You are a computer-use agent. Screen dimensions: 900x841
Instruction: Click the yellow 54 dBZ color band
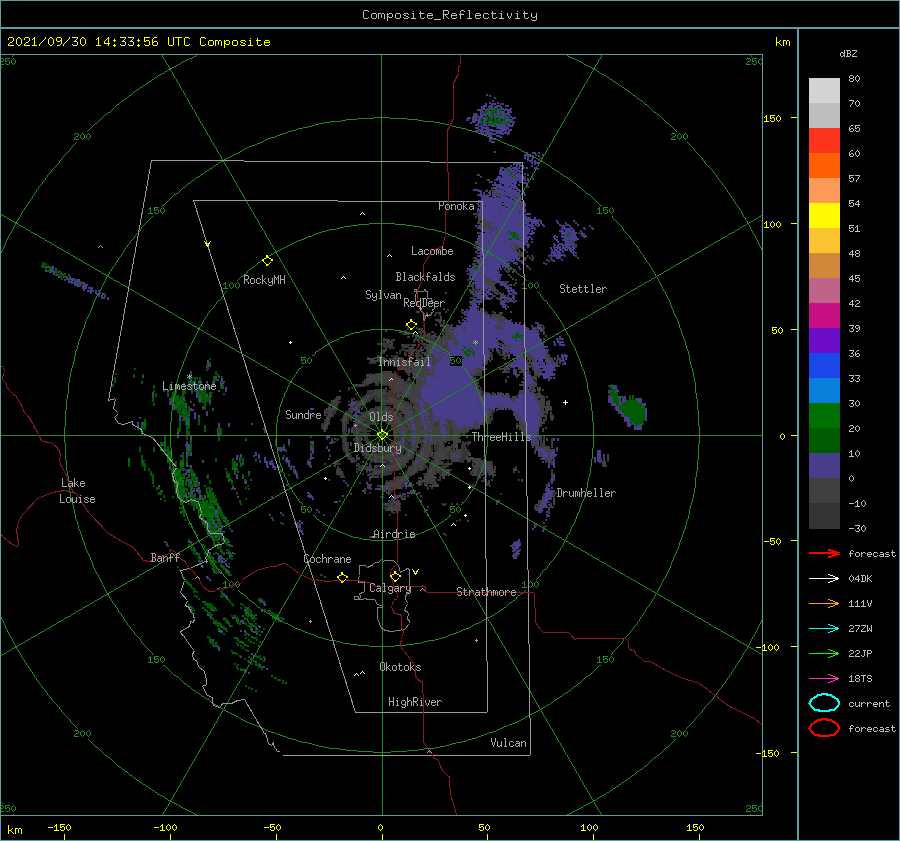824,216
